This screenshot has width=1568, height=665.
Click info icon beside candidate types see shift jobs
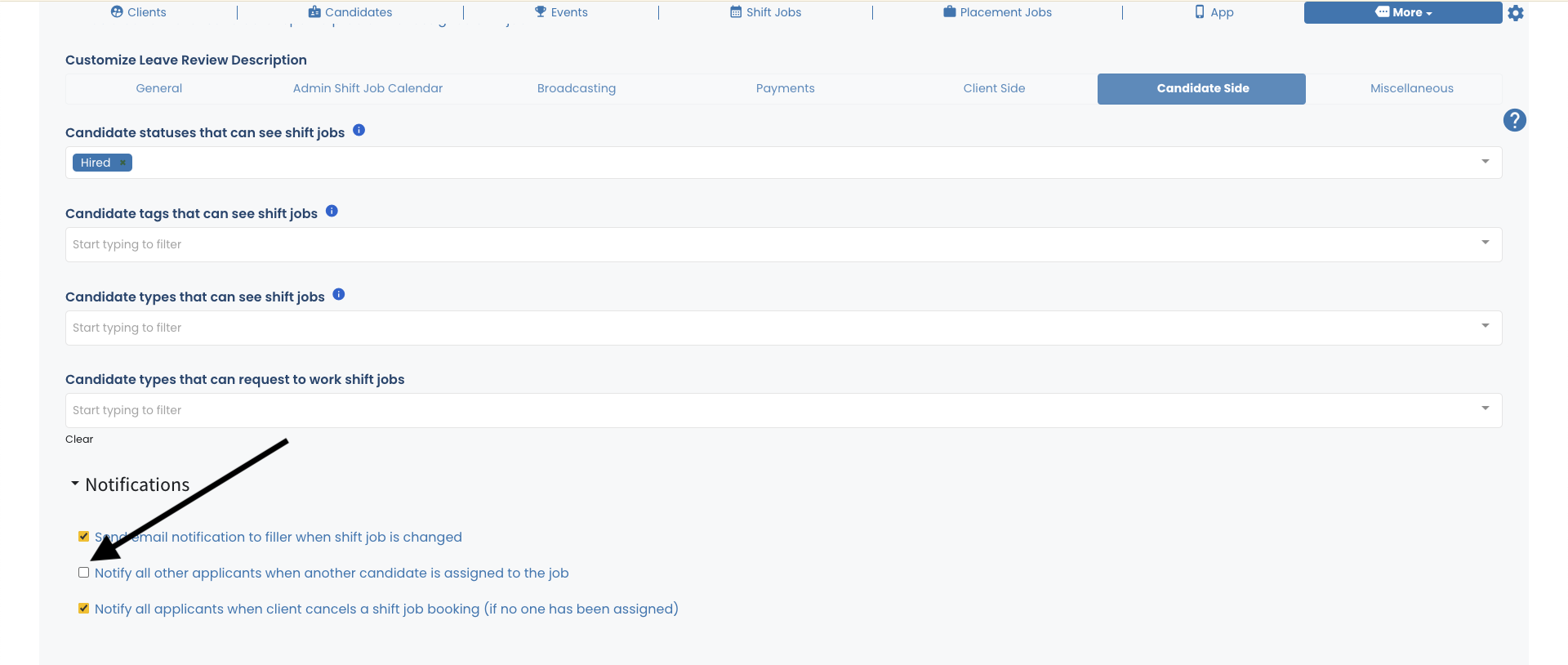339,294
